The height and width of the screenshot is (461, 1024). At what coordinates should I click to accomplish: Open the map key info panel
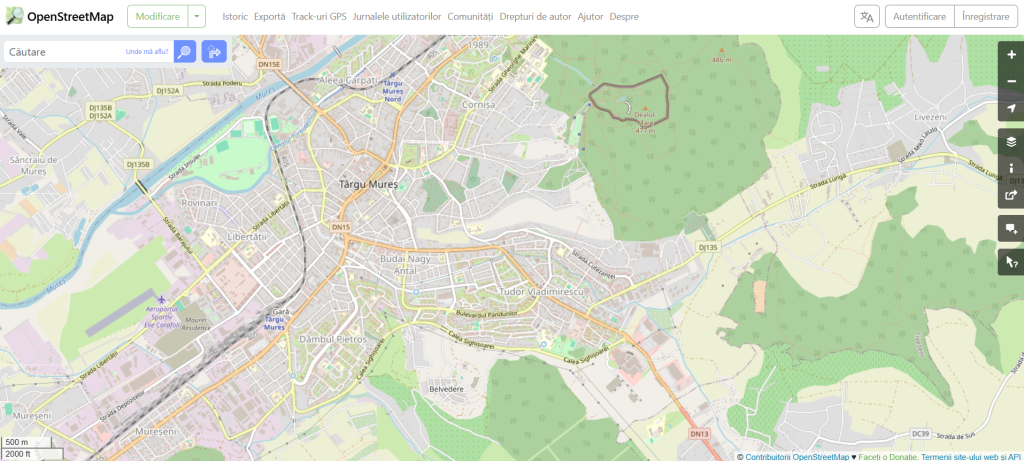[1011, 168]
